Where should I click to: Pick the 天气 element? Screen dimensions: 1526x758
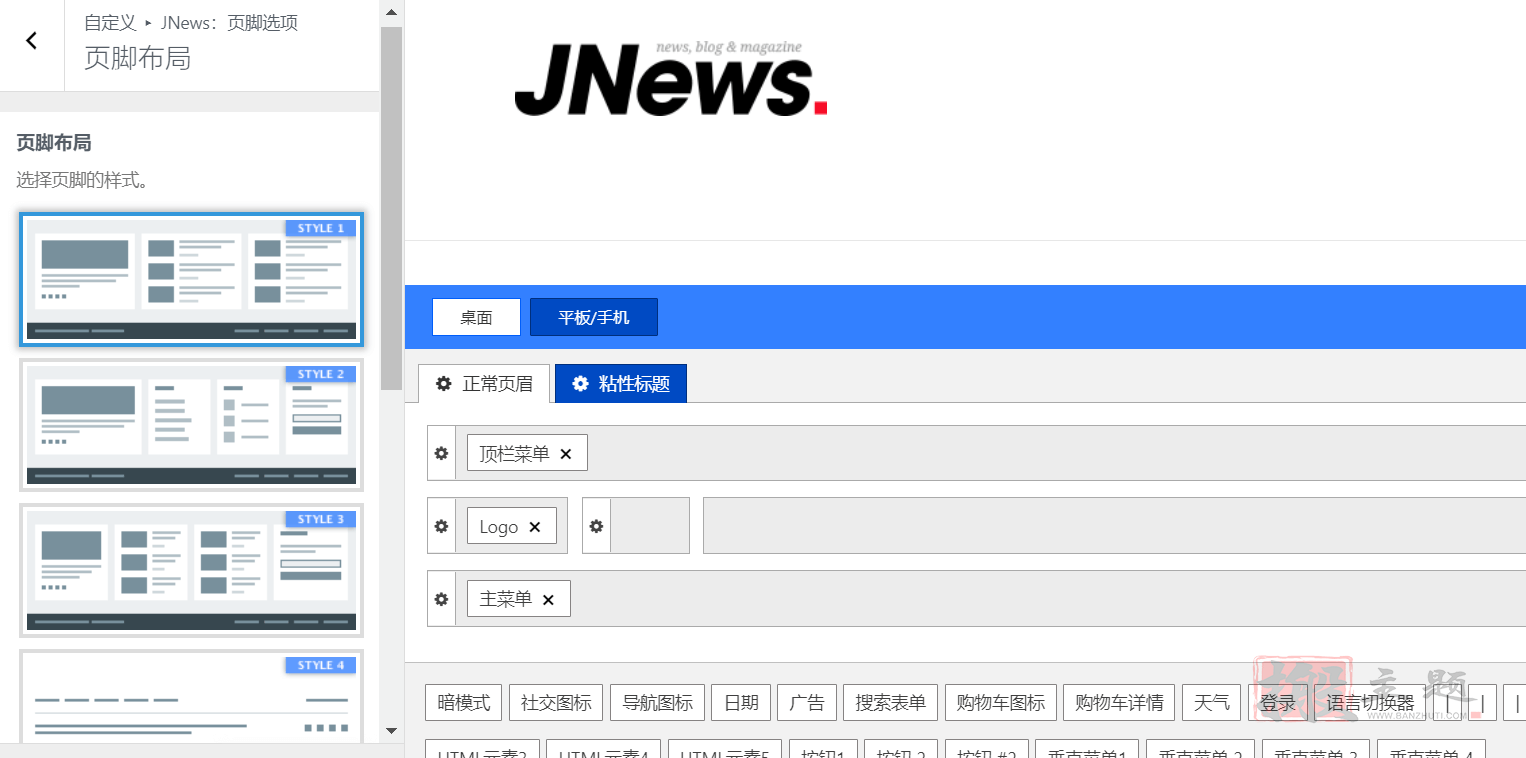(x=1212, y=703)
